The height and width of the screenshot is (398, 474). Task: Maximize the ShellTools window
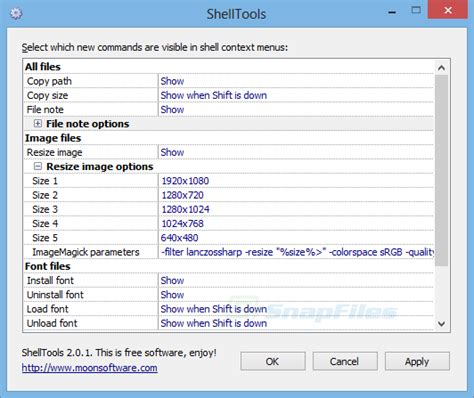click(416, 10)
